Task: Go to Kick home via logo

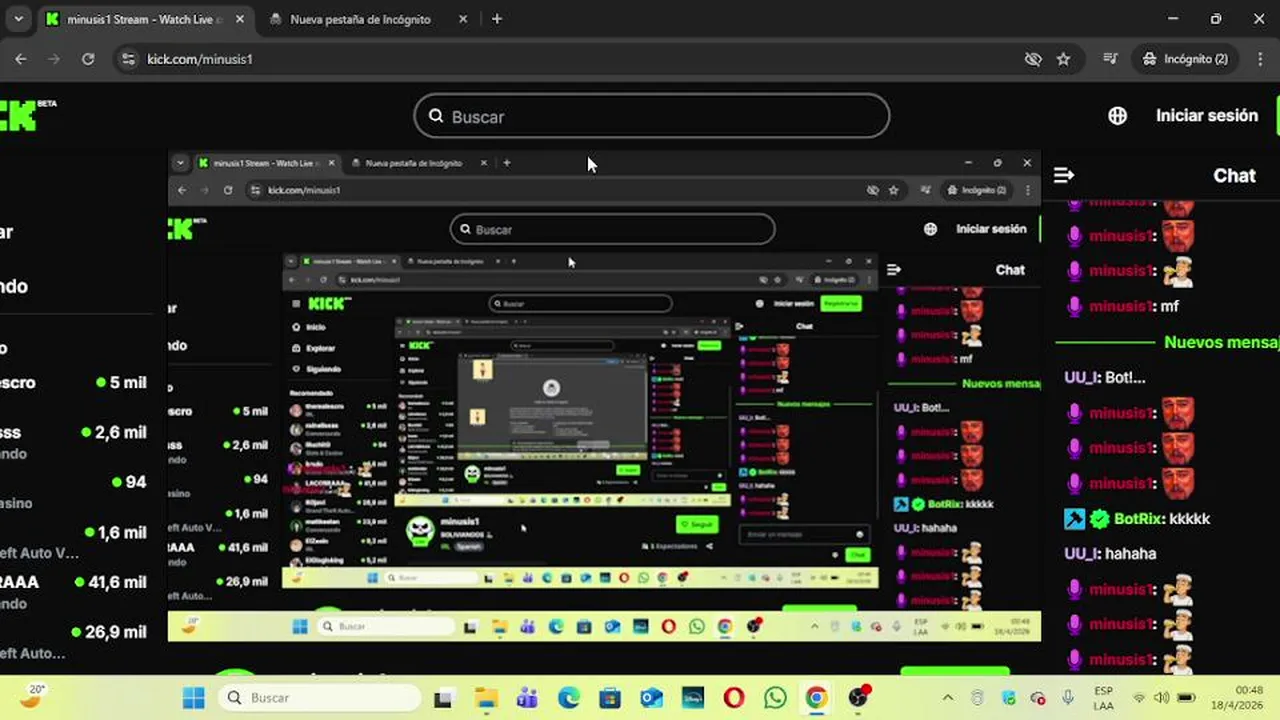Action: coord(27,115)
